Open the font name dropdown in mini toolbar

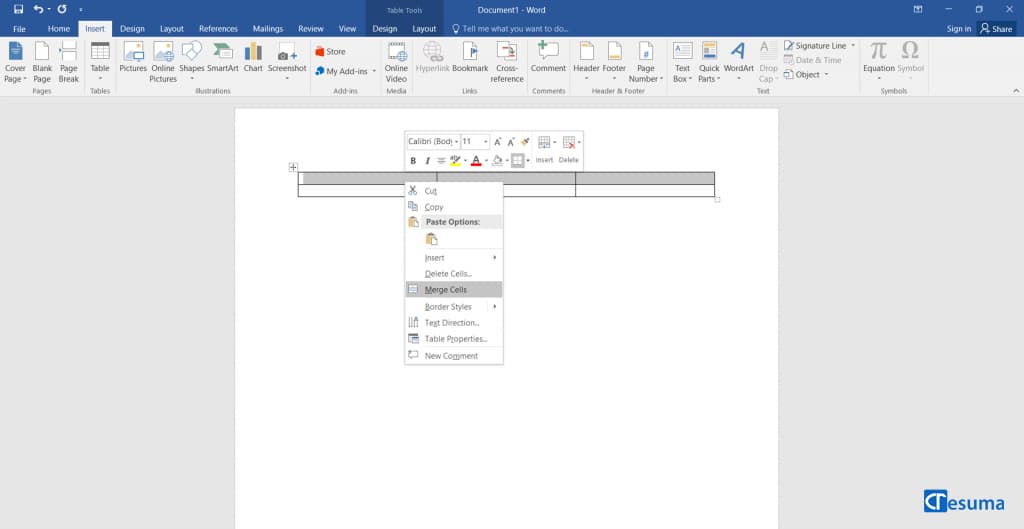tap(456, 142)
